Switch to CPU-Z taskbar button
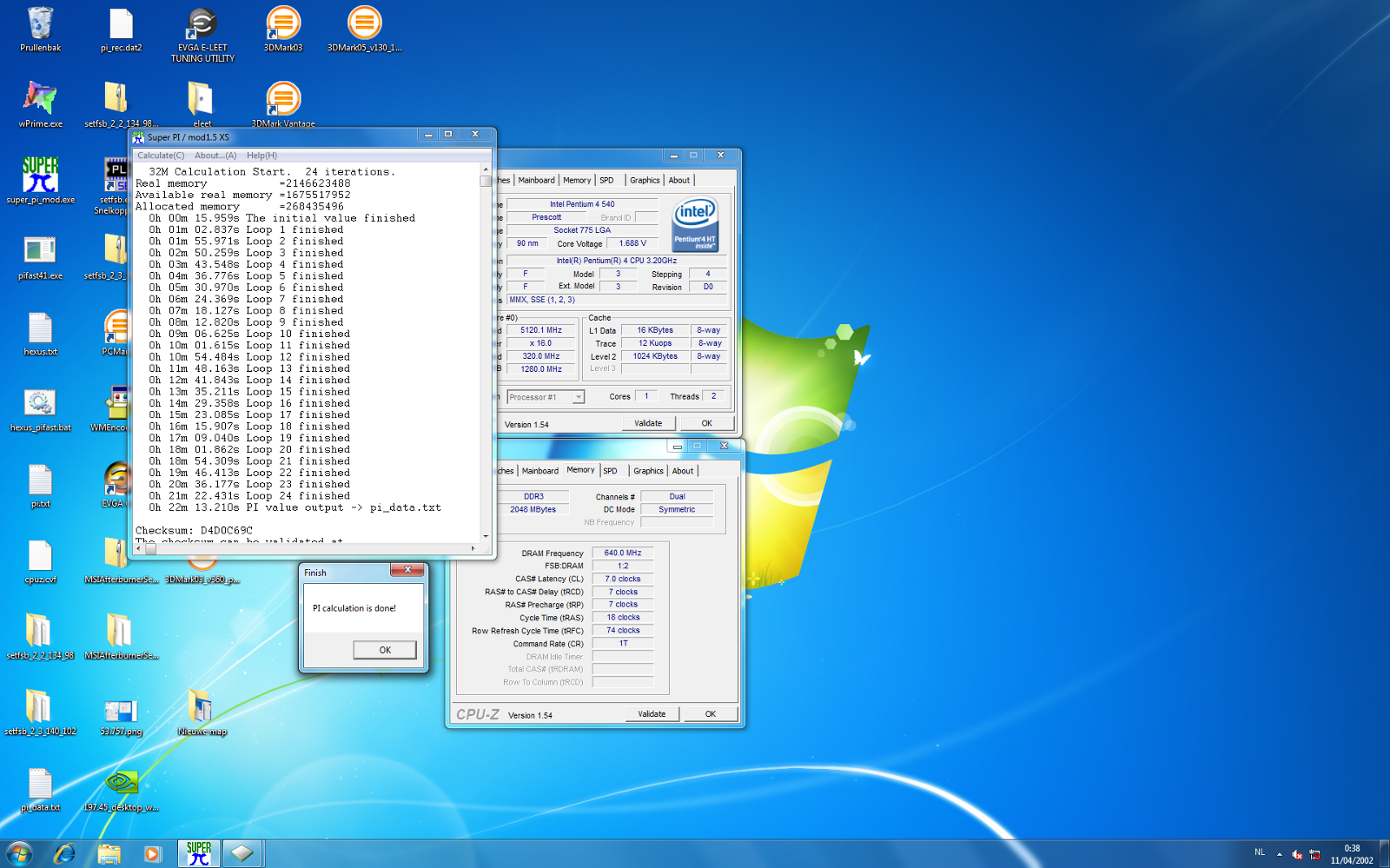This screenshot has width=1390, height=868. 242,854
